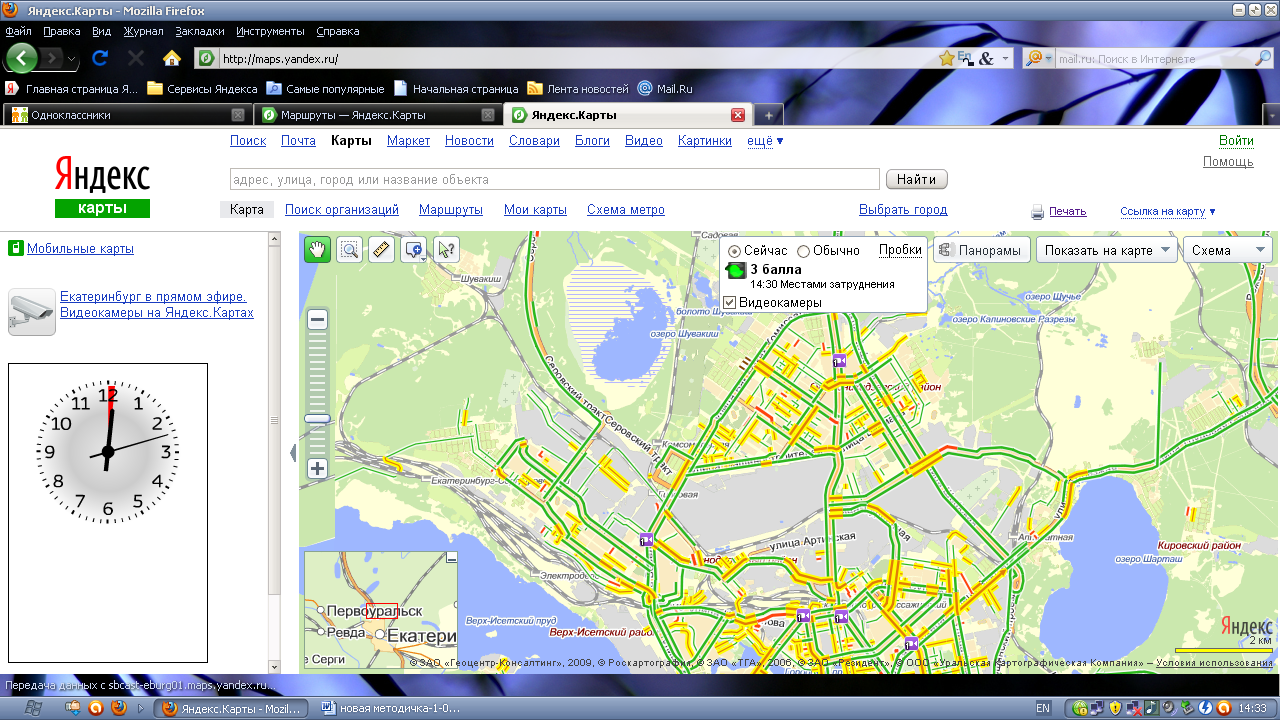Click the Mail.Ru bookmark in toolbar
The height and width of the screenshot is (720, 1280).
tap(665, 89)
